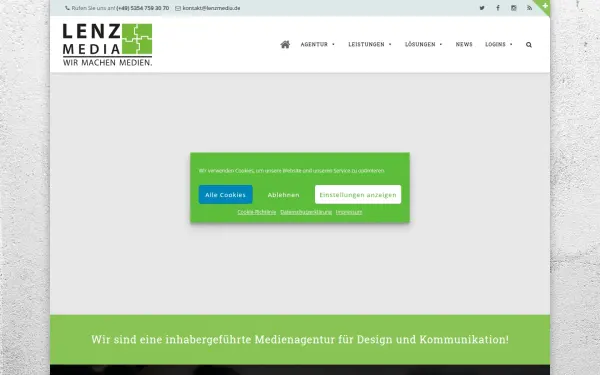This screenshot has height=375, width=600.
Task: Expand the Agentur dropdown menu
Action: point(318,44)
